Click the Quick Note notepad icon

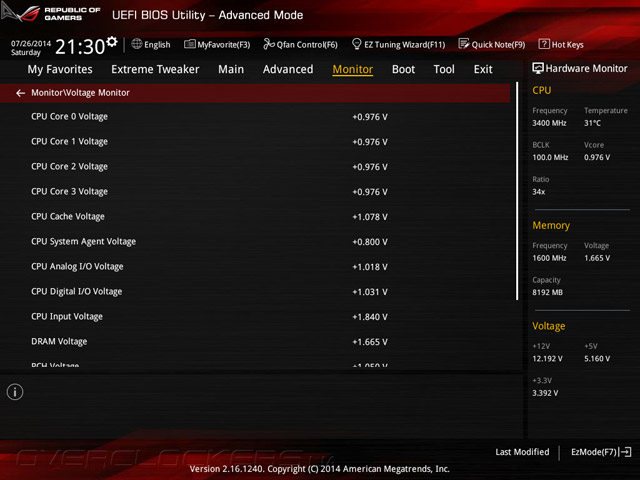pos(464,44)
